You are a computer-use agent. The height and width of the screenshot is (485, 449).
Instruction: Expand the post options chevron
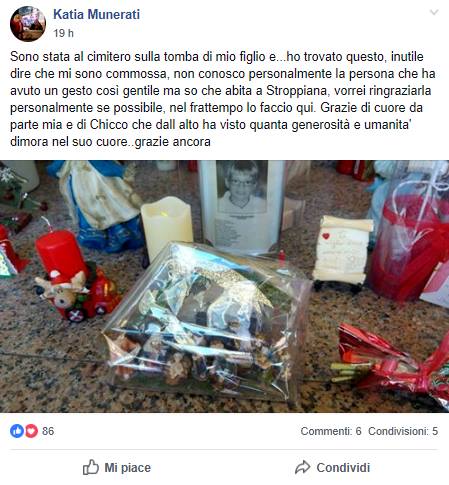point(434,13)
